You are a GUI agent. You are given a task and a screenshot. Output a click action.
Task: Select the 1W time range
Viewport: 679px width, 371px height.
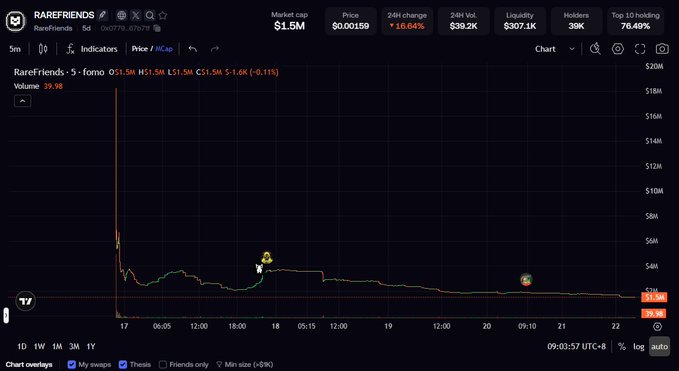[x=39, y=346]
